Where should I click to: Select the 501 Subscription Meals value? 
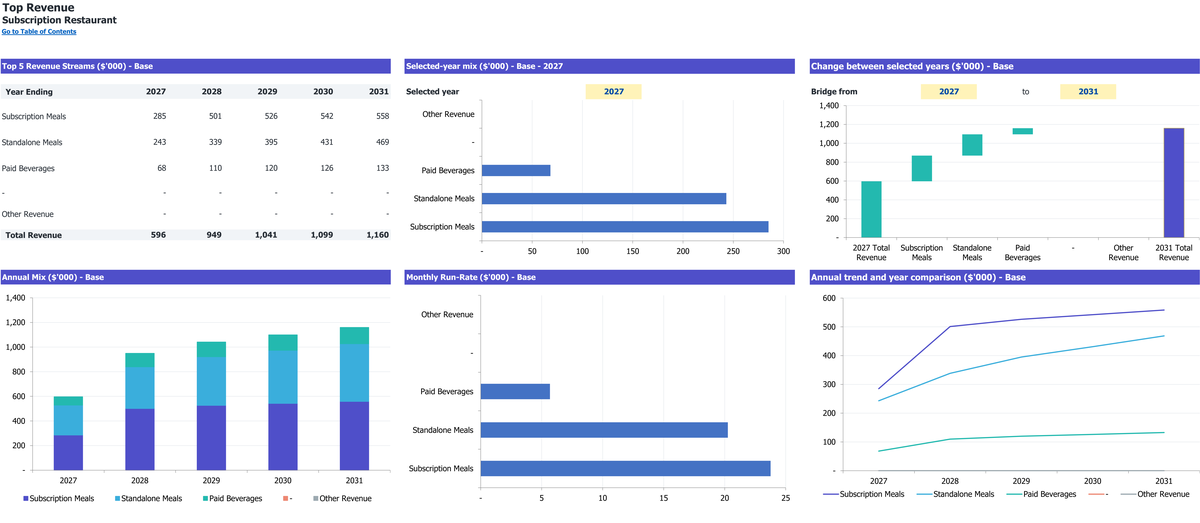pyautogui.click(x=215, y=116)
